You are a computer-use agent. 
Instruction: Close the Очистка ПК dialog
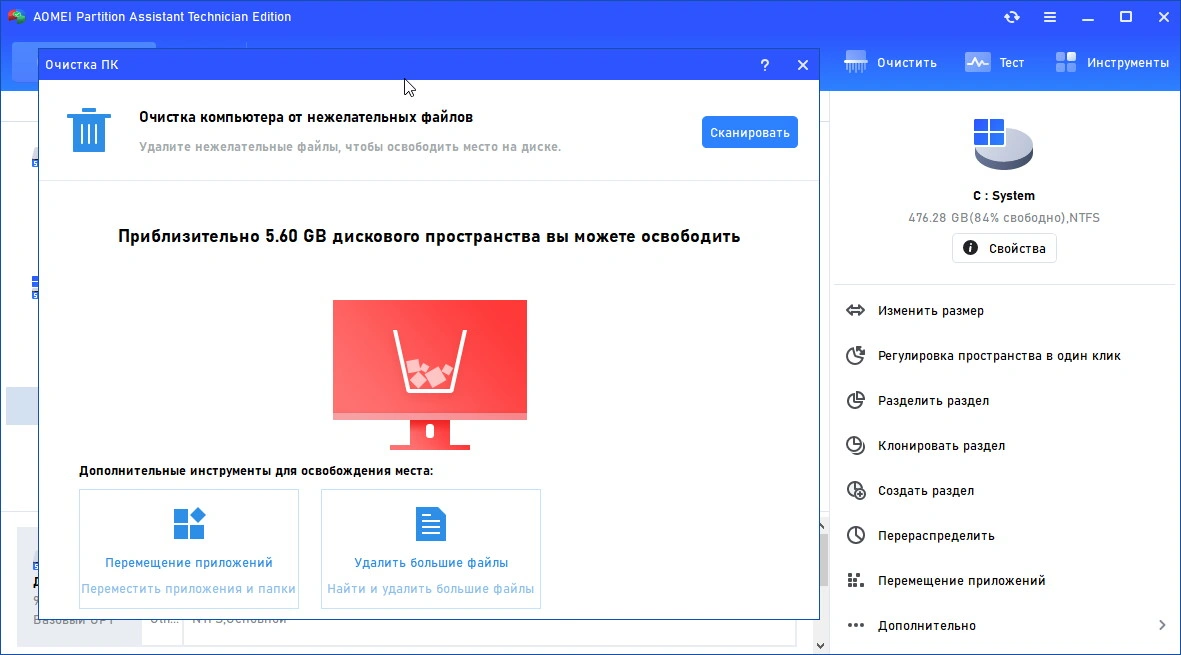pos(803,65)
